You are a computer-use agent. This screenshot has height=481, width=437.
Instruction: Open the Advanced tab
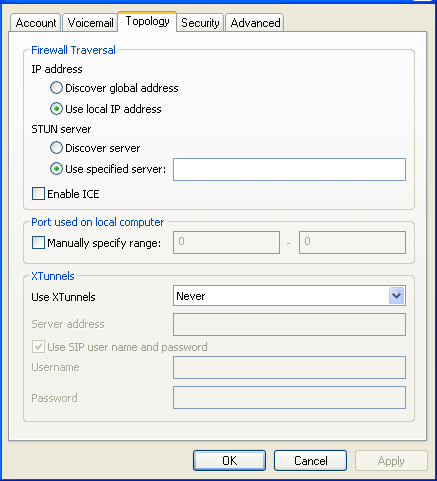[x=255, y=23]
